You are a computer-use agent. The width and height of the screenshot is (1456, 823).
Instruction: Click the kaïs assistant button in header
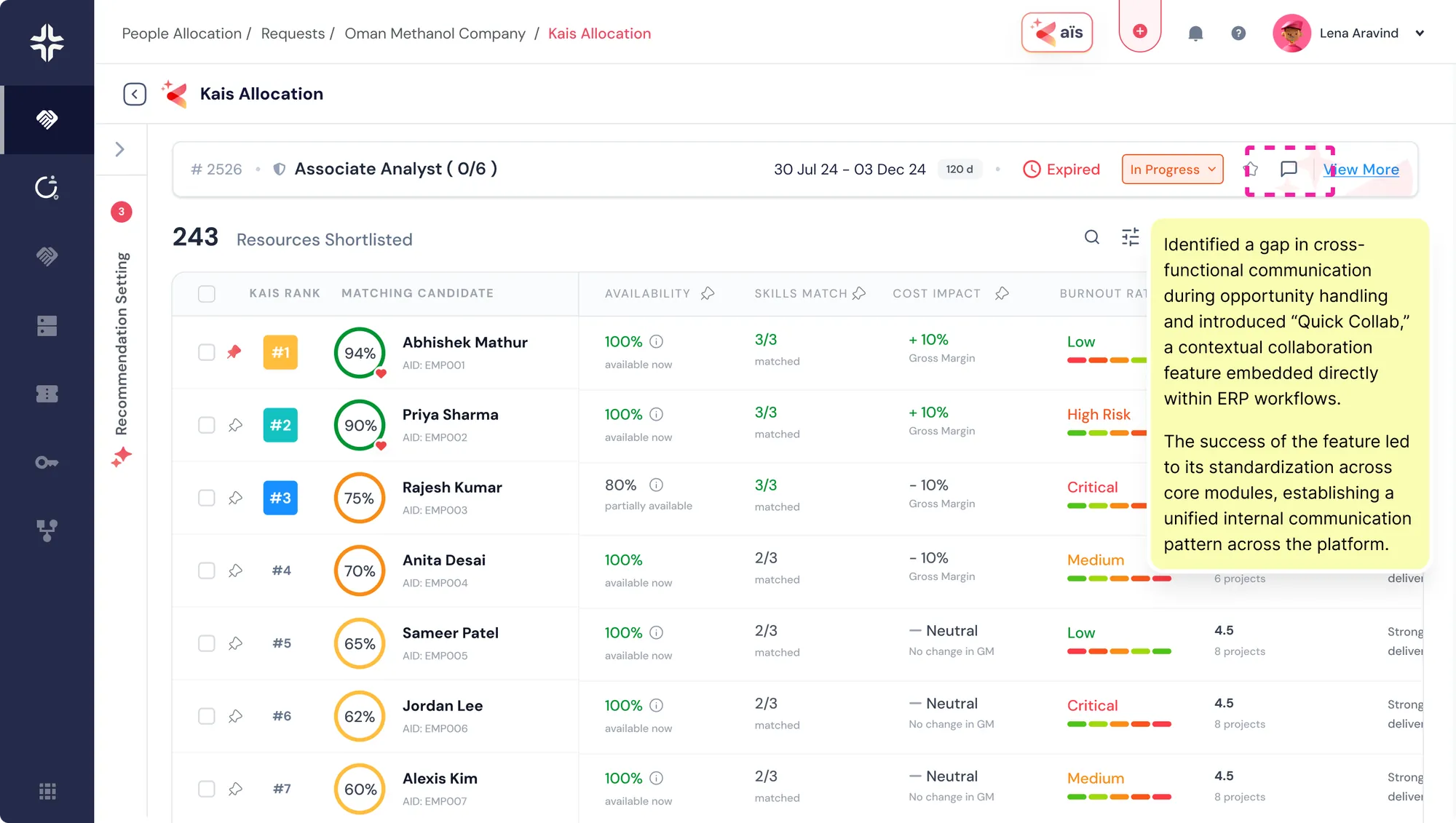(x=1056, y=33)
